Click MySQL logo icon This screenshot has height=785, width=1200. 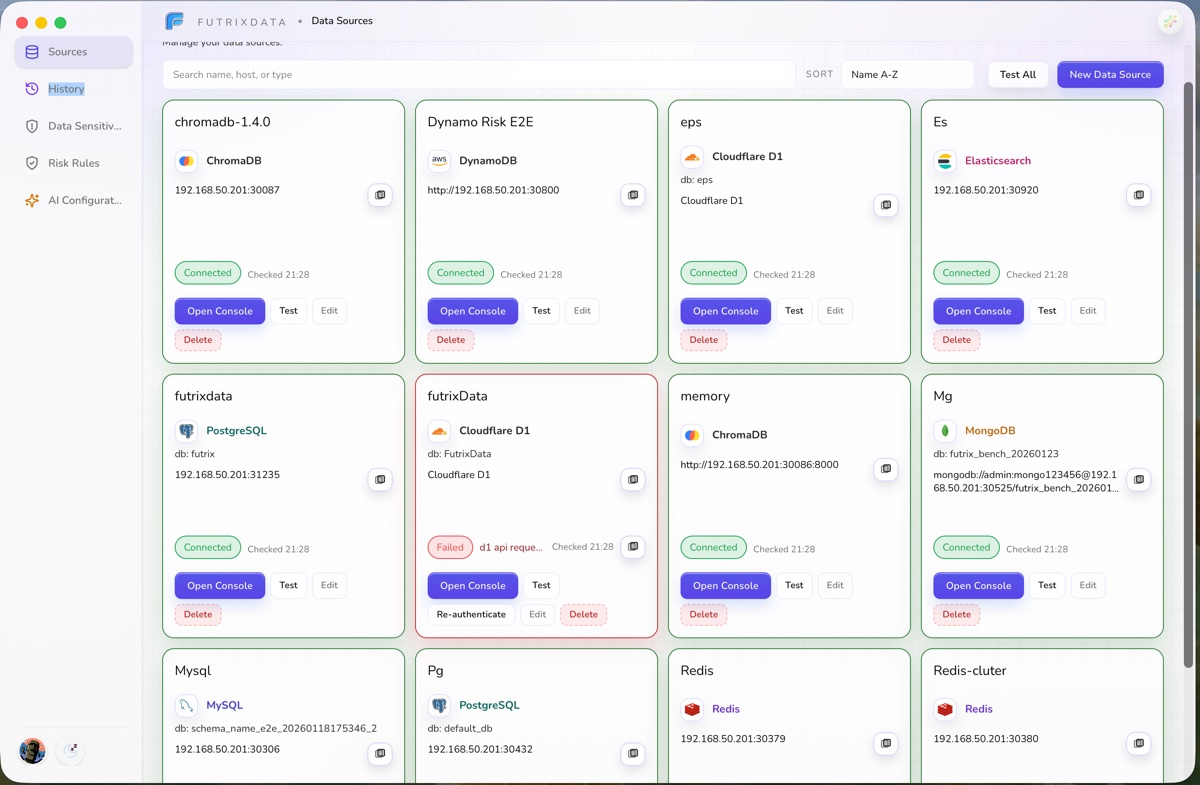(x=186, y=705)
